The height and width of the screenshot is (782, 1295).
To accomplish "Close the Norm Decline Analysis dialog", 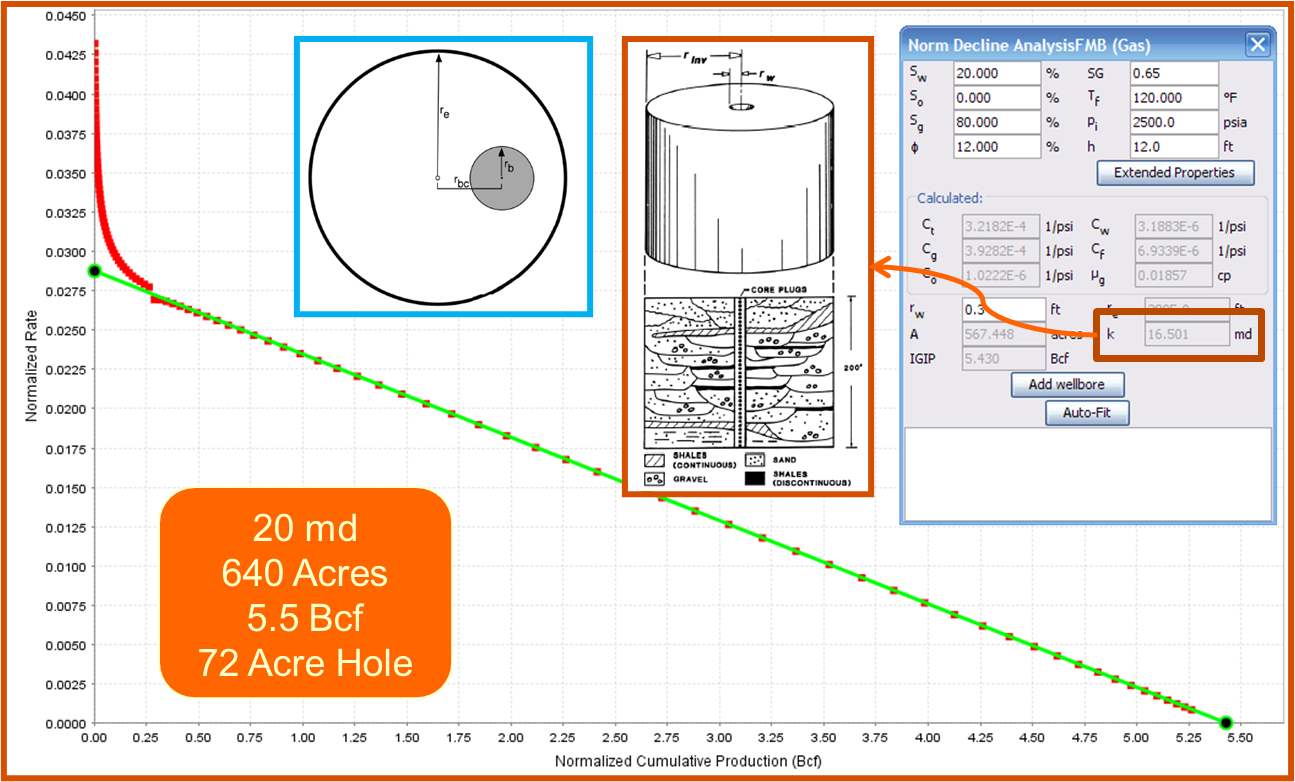I will click(x=1257, y=45).
